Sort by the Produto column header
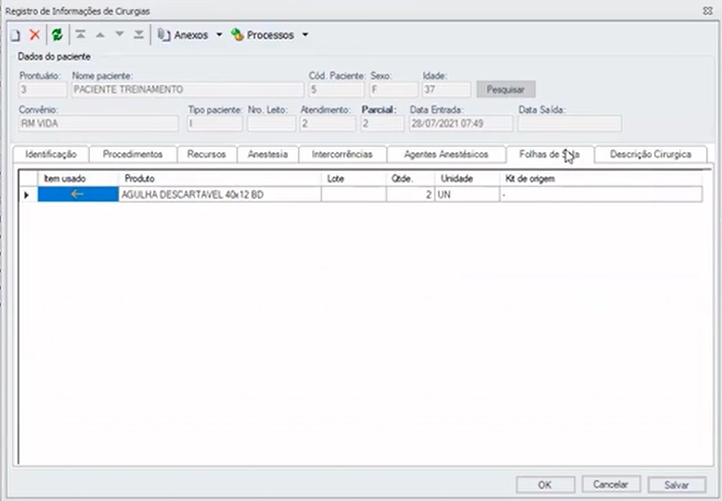Viewport: 722px width, 501px height. point(220,179)
